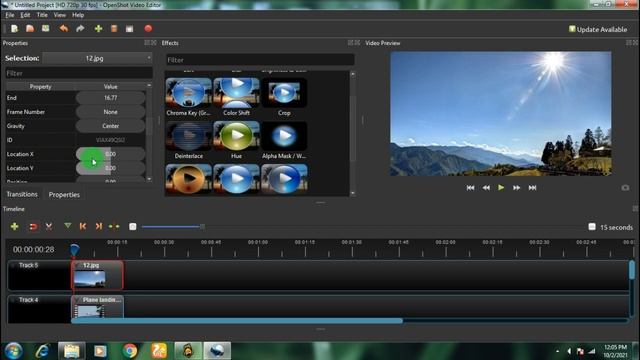The width and height of the screenshot is (640, 360).
Task: Toggle the razor tool
Action: [x=49, y=226]
